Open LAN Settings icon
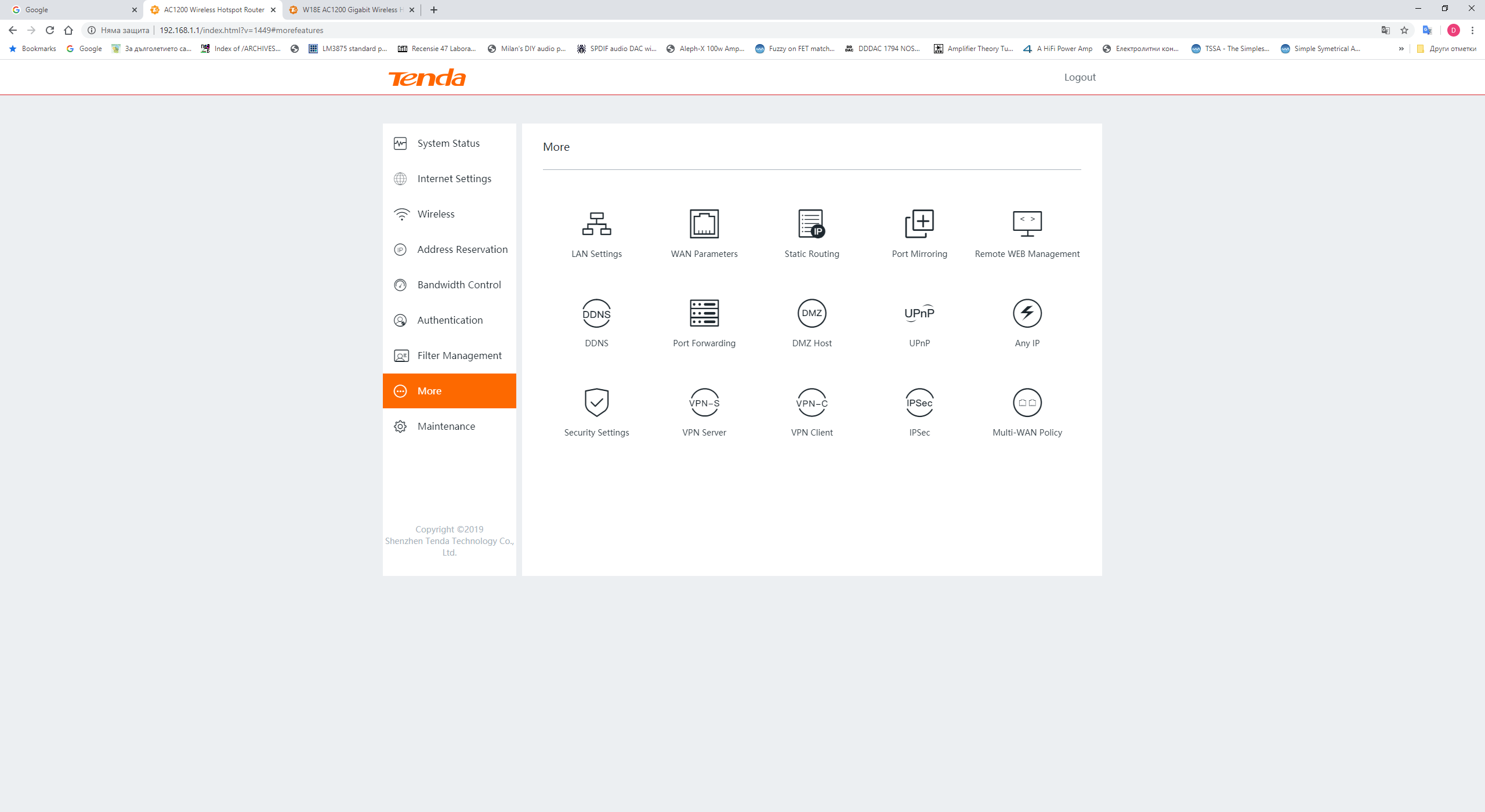 [x=596, y=224]
